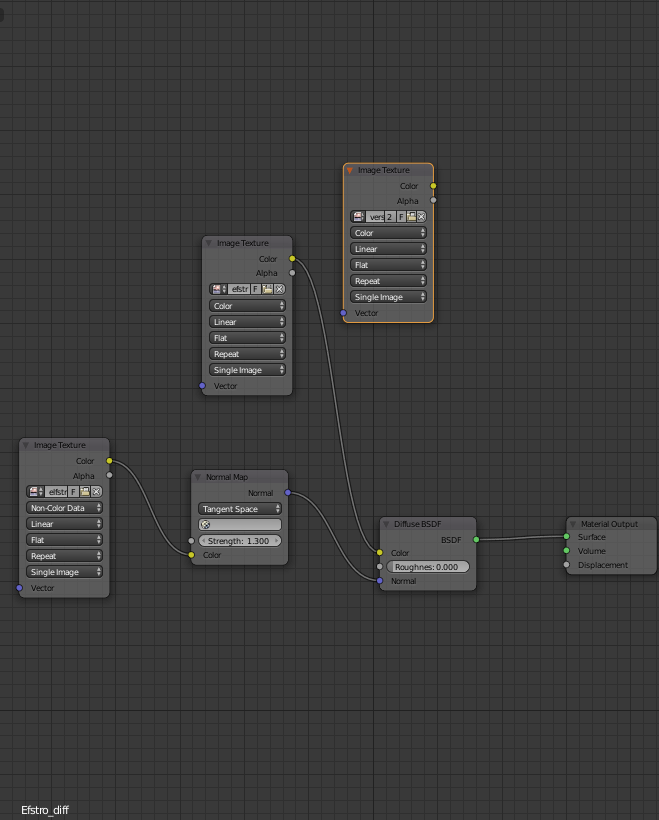Click the Alpha socket of the middle efstr texture node
659x820 pixels.
tap(292, 272)
